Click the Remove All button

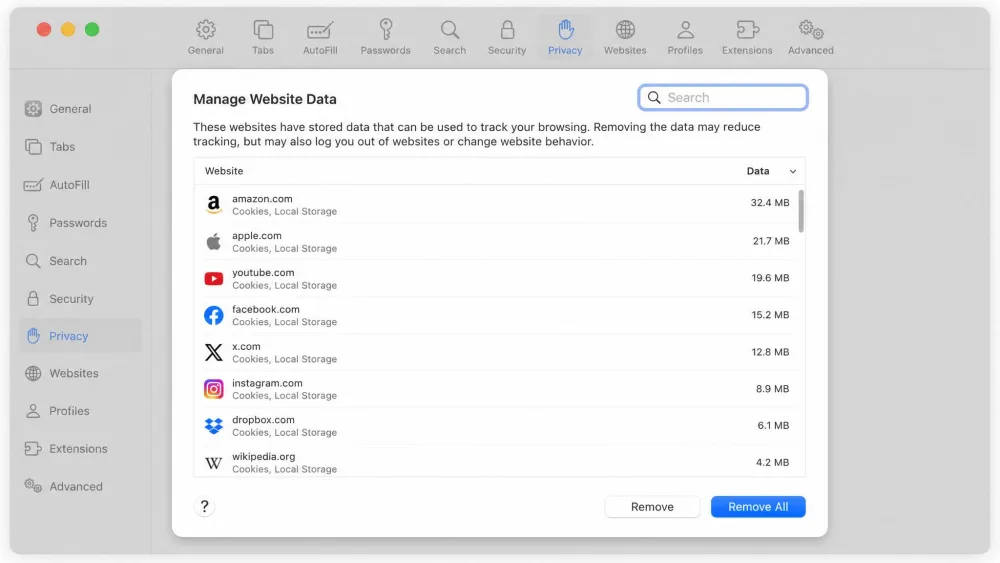(758, 506)
